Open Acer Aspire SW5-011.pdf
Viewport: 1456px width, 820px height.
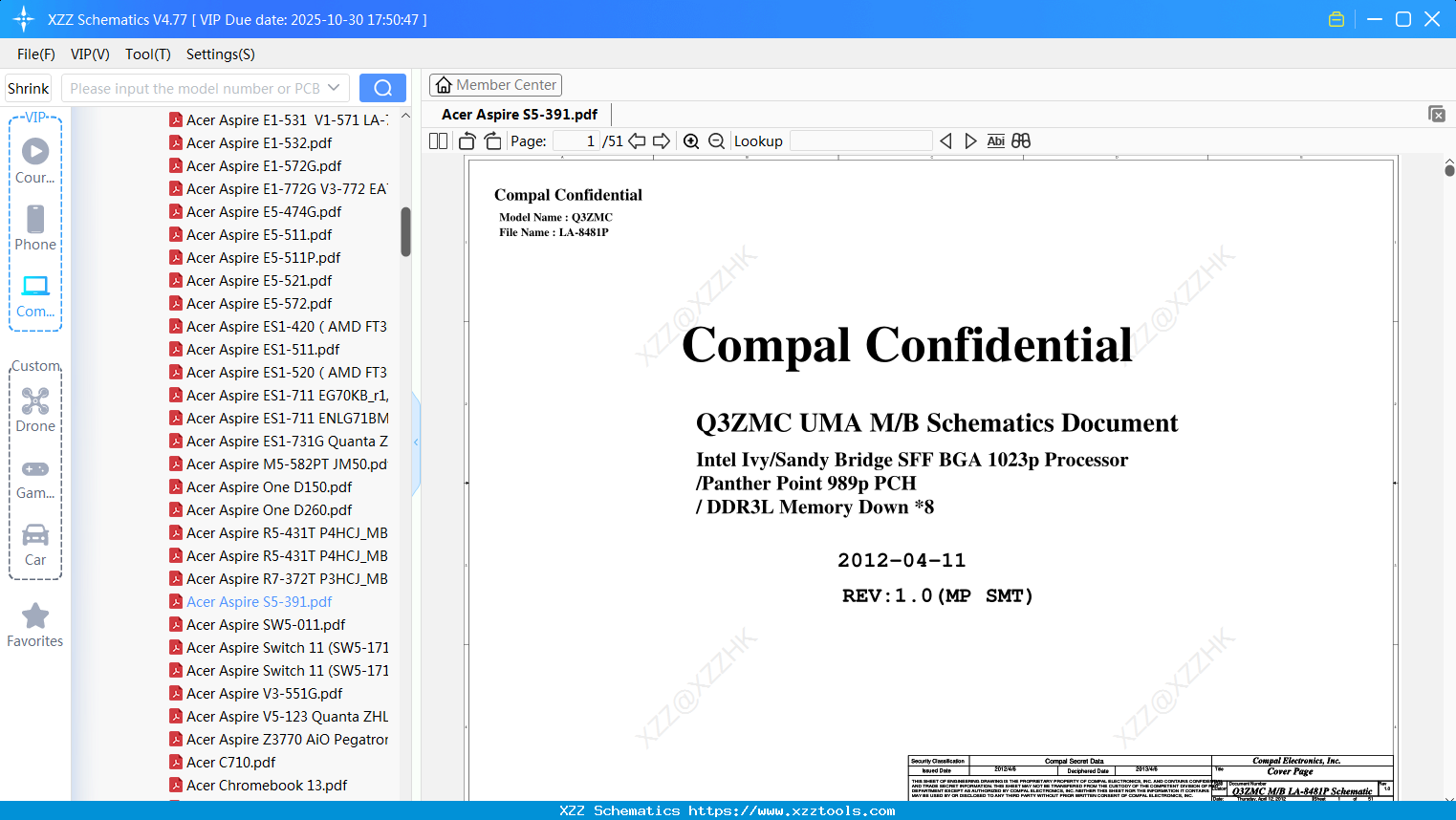[266, 624]
